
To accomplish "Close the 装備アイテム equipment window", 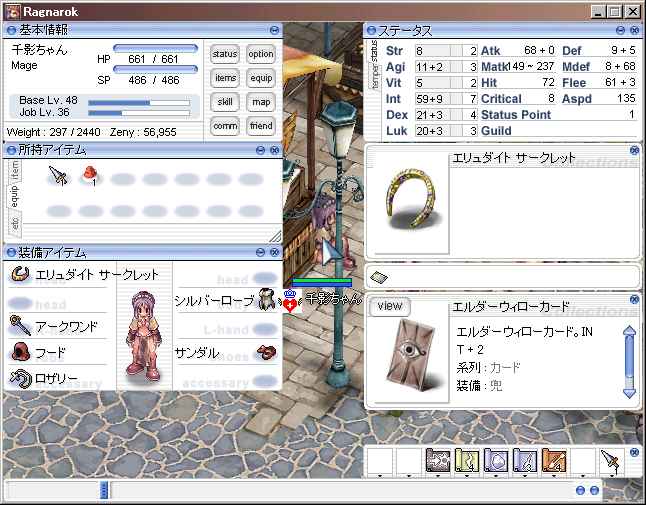I will [274, 252].
